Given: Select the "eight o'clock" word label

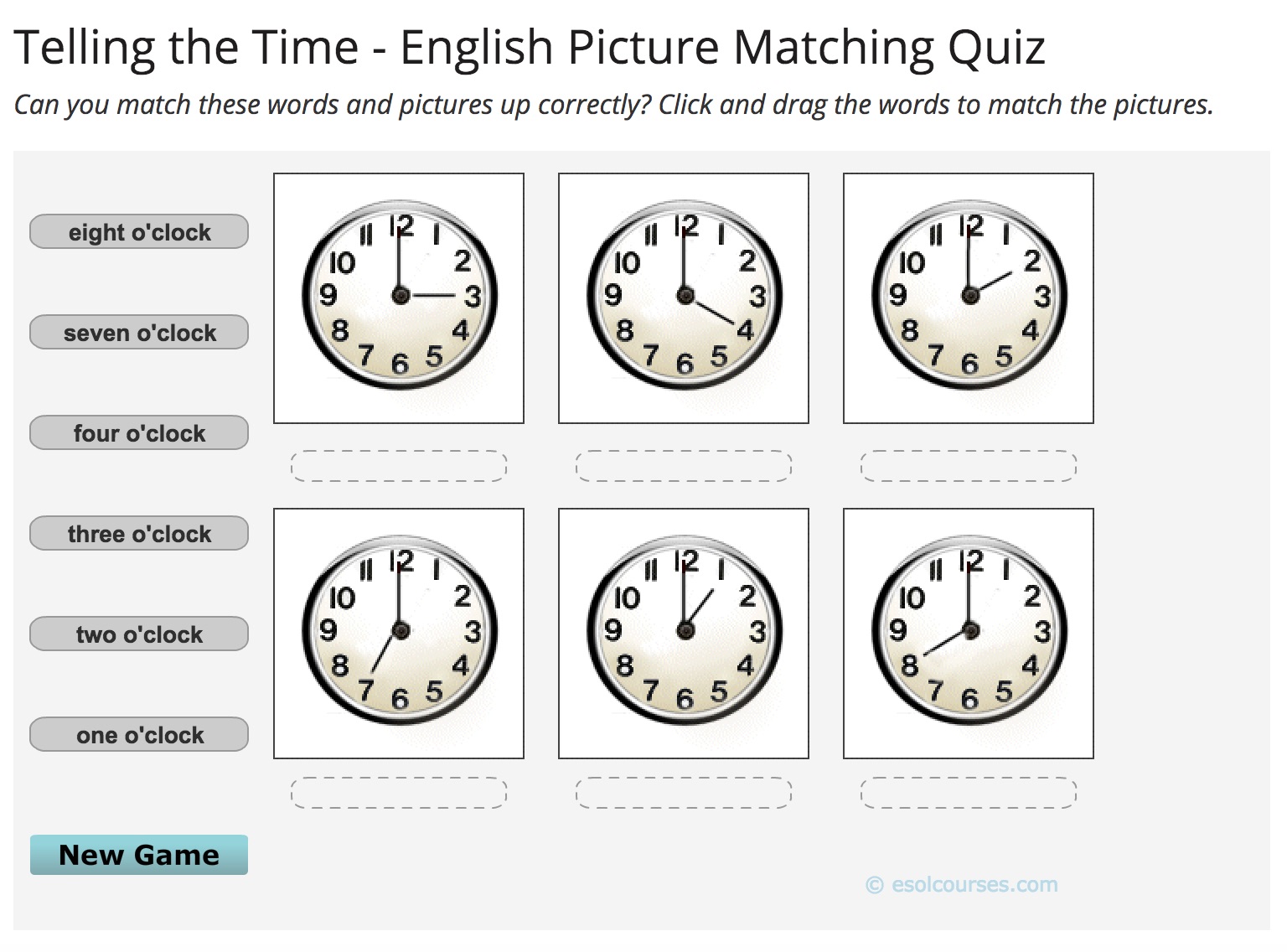Looking at the screenshot, I should click(139, 232).
